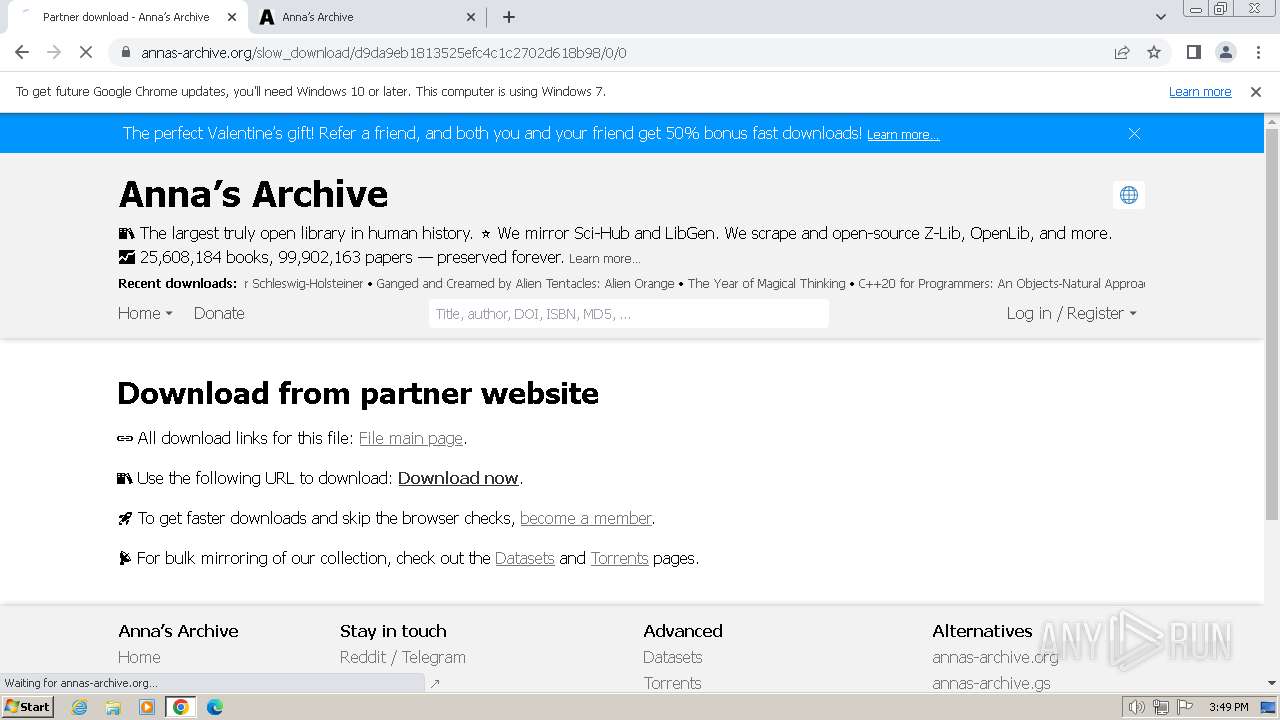This screenshot has width=1280, height=720.
Task: Expand the Home dropdown menu
Action: coord(145,313)
